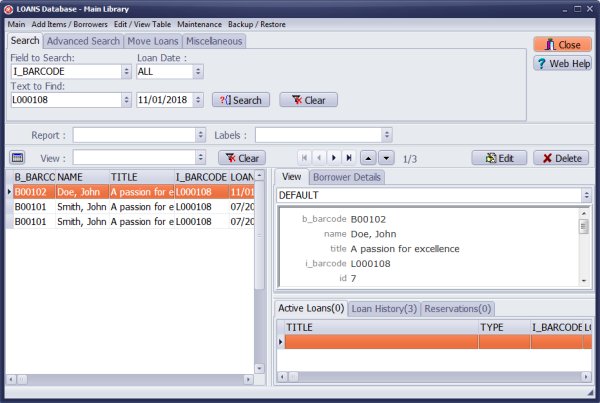Screen dimensions: 600x403
Task: Run the Search button
Action: (x=241, y=100)
